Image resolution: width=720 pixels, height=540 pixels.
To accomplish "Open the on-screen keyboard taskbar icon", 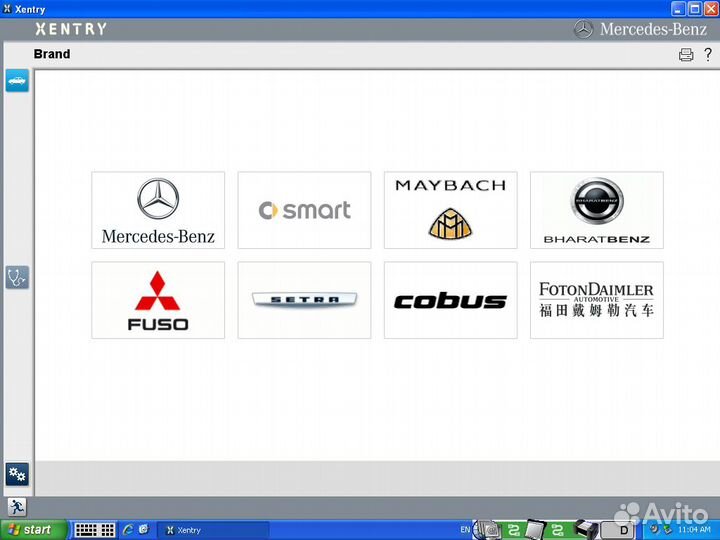I will pos(95,530).
